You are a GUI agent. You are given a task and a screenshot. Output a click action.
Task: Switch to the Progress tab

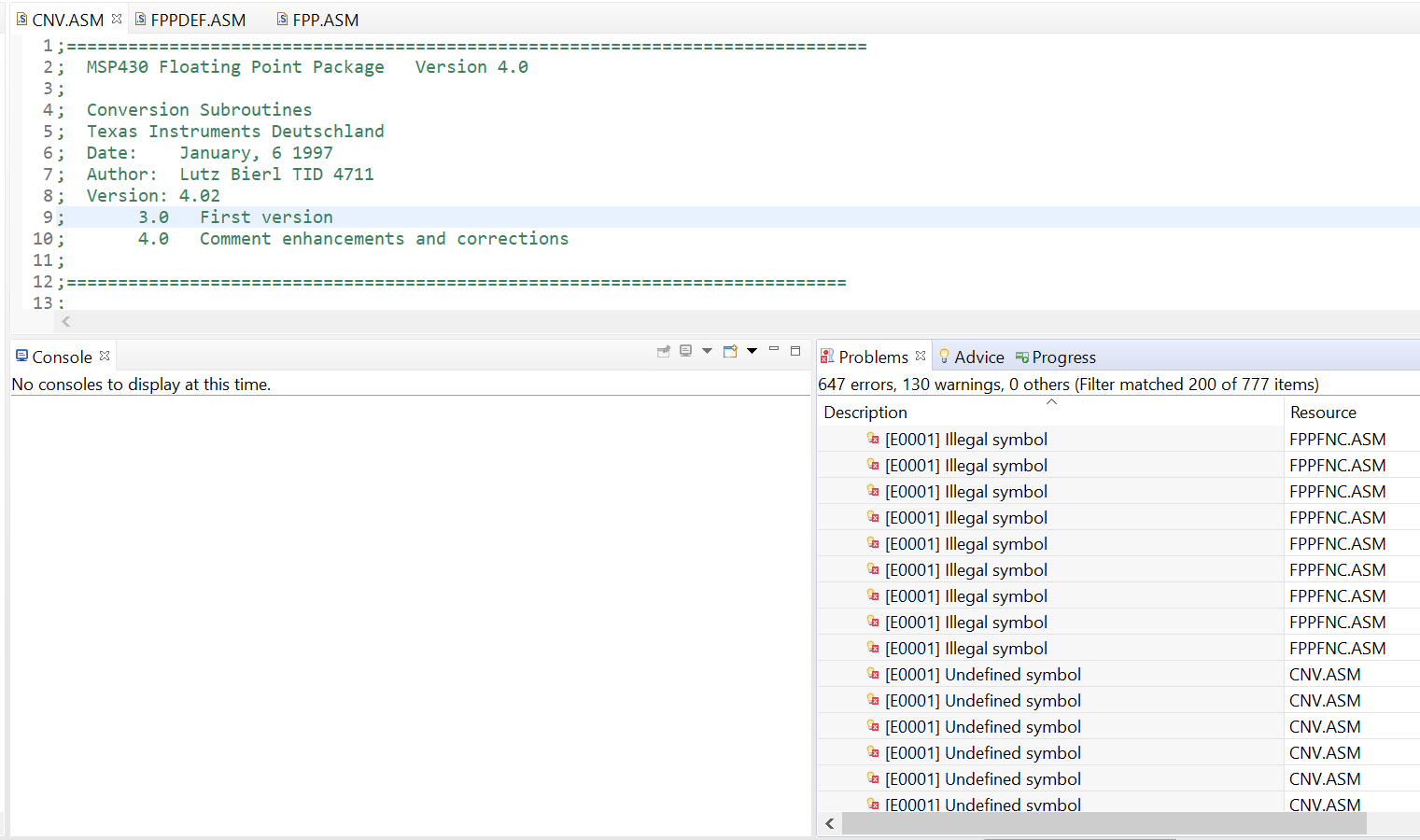(x=1063, y=357)
